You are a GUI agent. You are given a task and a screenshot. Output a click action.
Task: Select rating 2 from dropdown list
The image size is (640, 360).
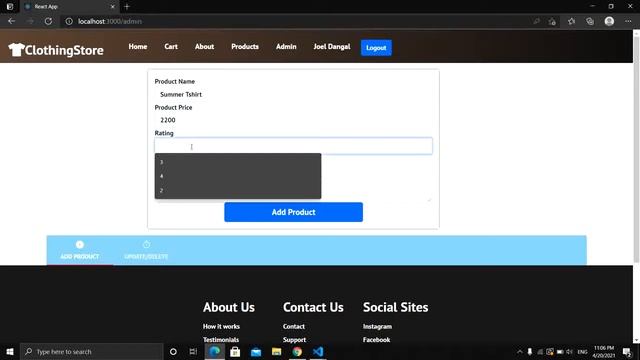(238, 191)
